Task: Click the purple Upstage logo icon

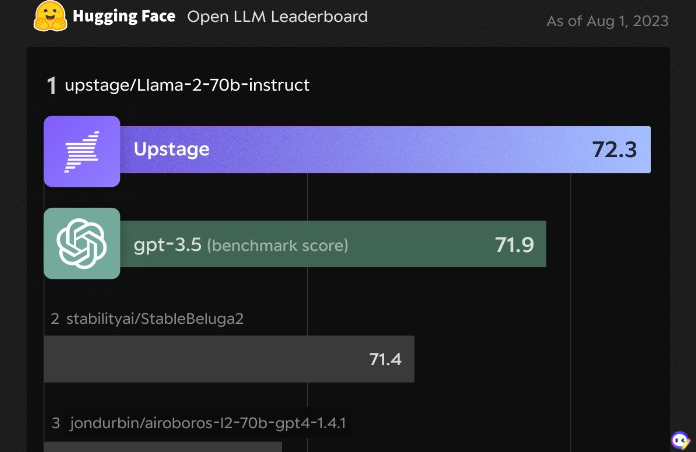Action: tap(82, 151)
